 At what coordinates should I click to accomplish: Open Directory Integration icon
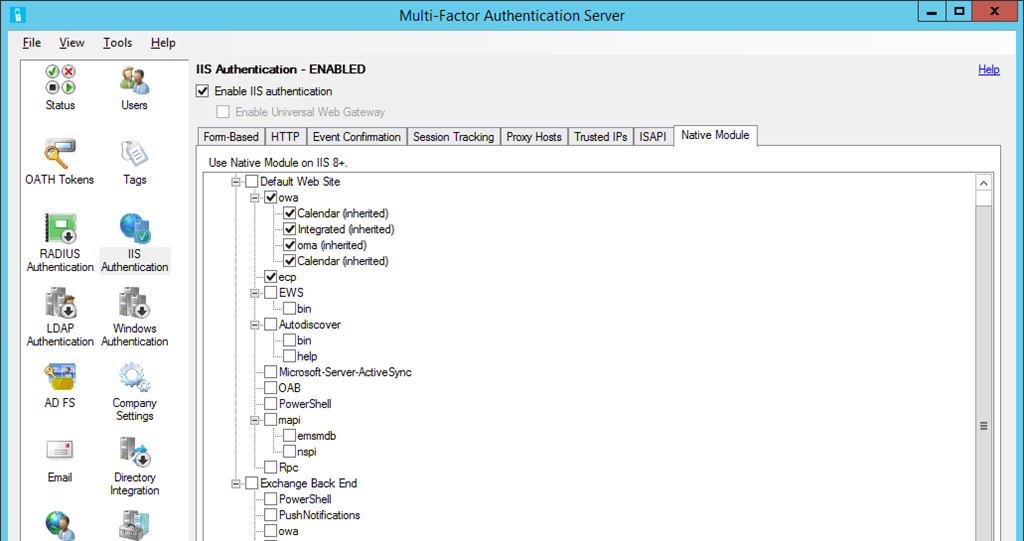(135, 466)
